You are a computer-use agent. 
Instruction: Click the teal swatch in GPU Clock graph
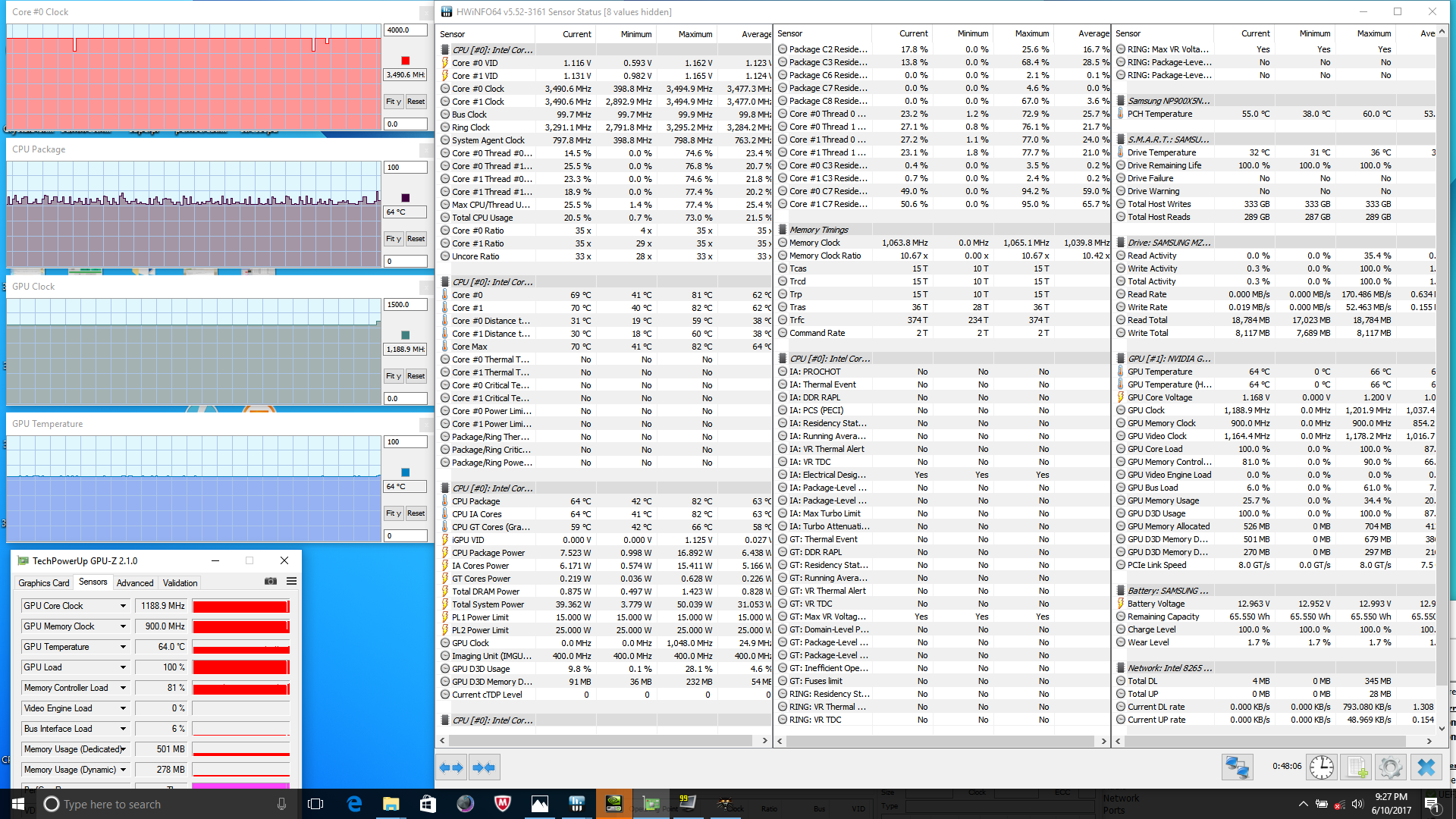[406, 335]
